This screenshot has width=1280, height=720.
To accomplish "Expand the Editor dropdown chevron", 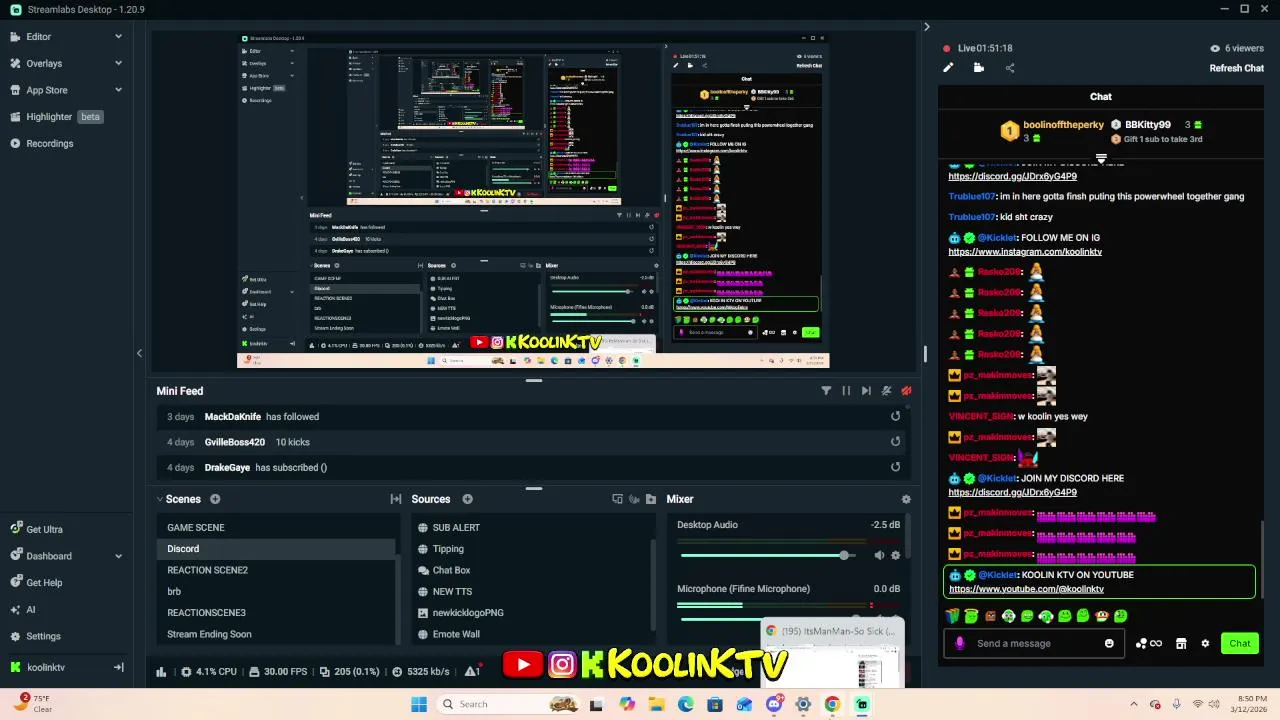I will [x=118, y=37].
